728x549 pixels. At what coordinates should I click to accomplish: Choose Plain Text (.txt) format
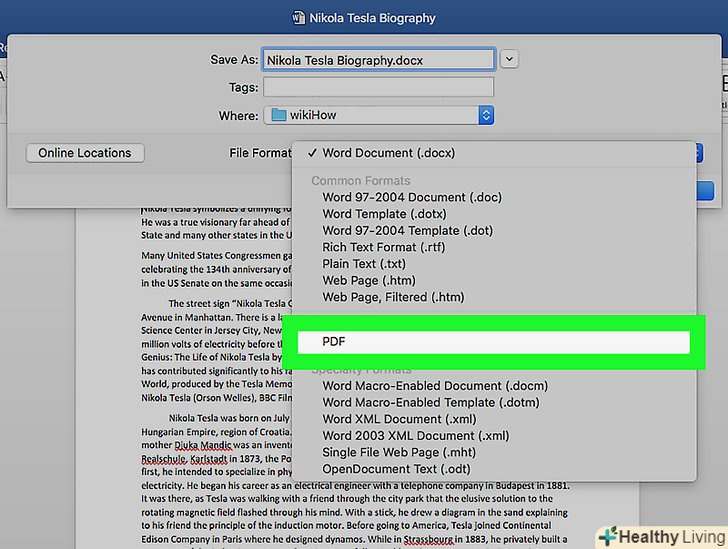(x=494, y=264)
